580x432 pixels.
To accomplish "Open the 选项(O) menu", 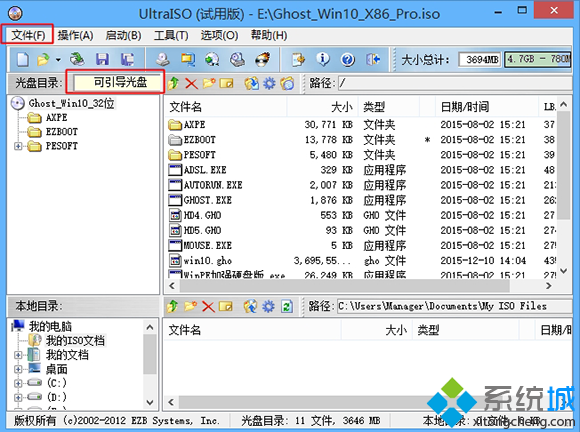I will point(219,36).
